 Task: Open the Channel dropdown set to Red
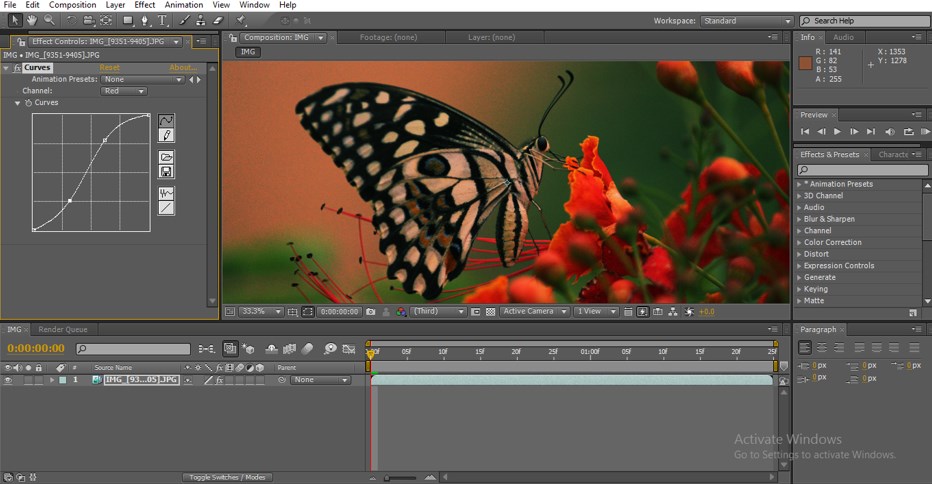click(x=125, y=91)
